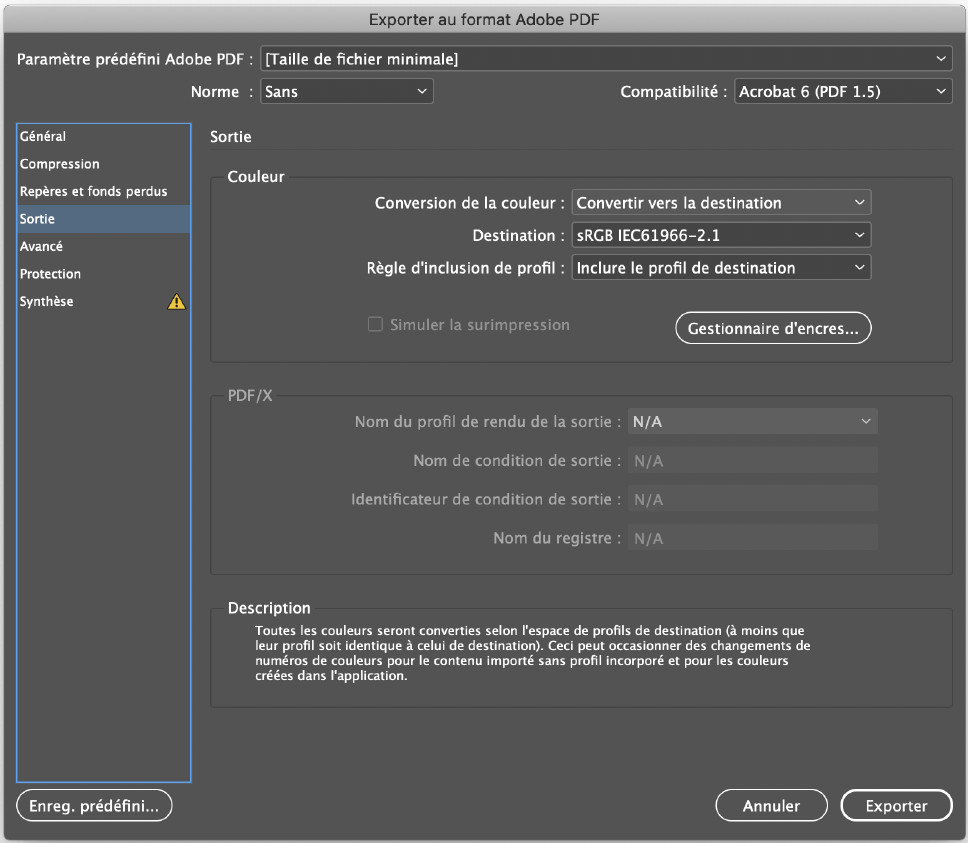Click the warning icon beside Synthèse
Viewport: 968px width, 843px height.
pos(177,301)
